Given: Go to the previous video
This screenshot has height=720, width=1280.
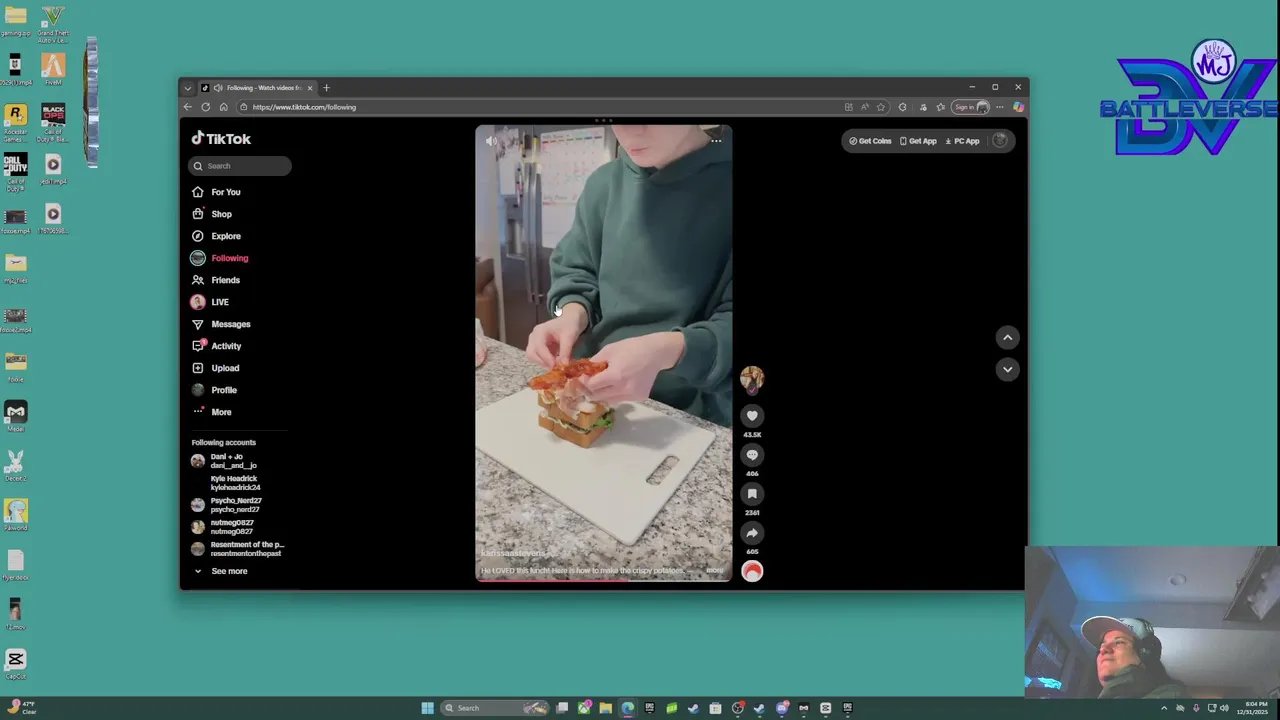Looking at the screenshot, I should pos(1007,338).
